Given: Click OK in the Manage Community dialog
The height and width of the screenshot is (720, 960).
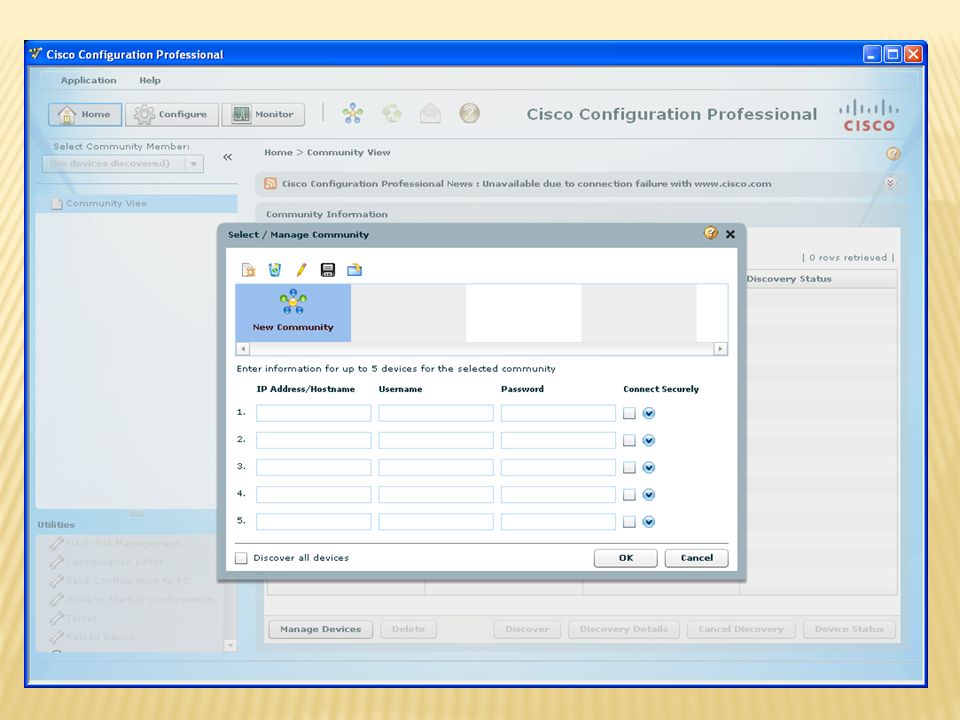Looking at the screenshot, I should pyautogui.click(x=626, y=558).
